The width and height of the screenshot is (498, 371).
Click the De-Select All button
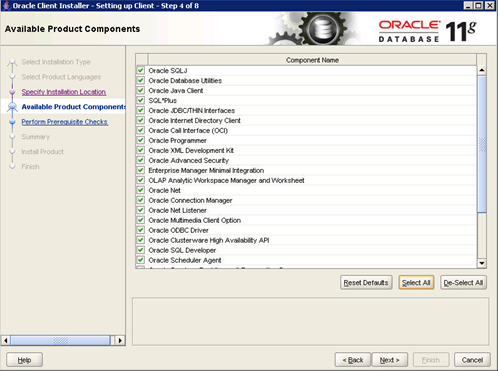click(463, 283)
